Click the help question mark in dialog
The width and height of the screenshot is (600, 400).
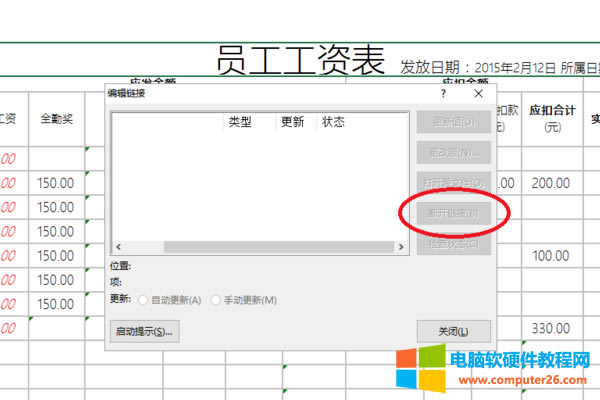443,93
